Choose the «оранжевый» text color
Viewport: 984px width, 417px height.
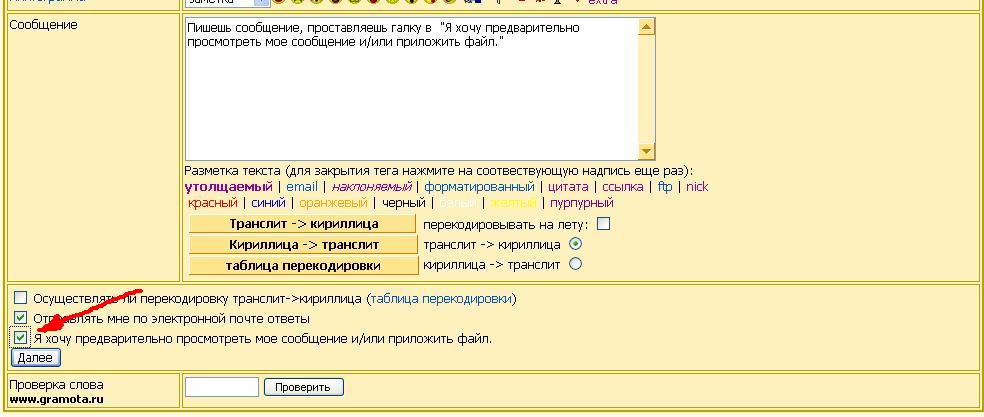pos(333,203)
